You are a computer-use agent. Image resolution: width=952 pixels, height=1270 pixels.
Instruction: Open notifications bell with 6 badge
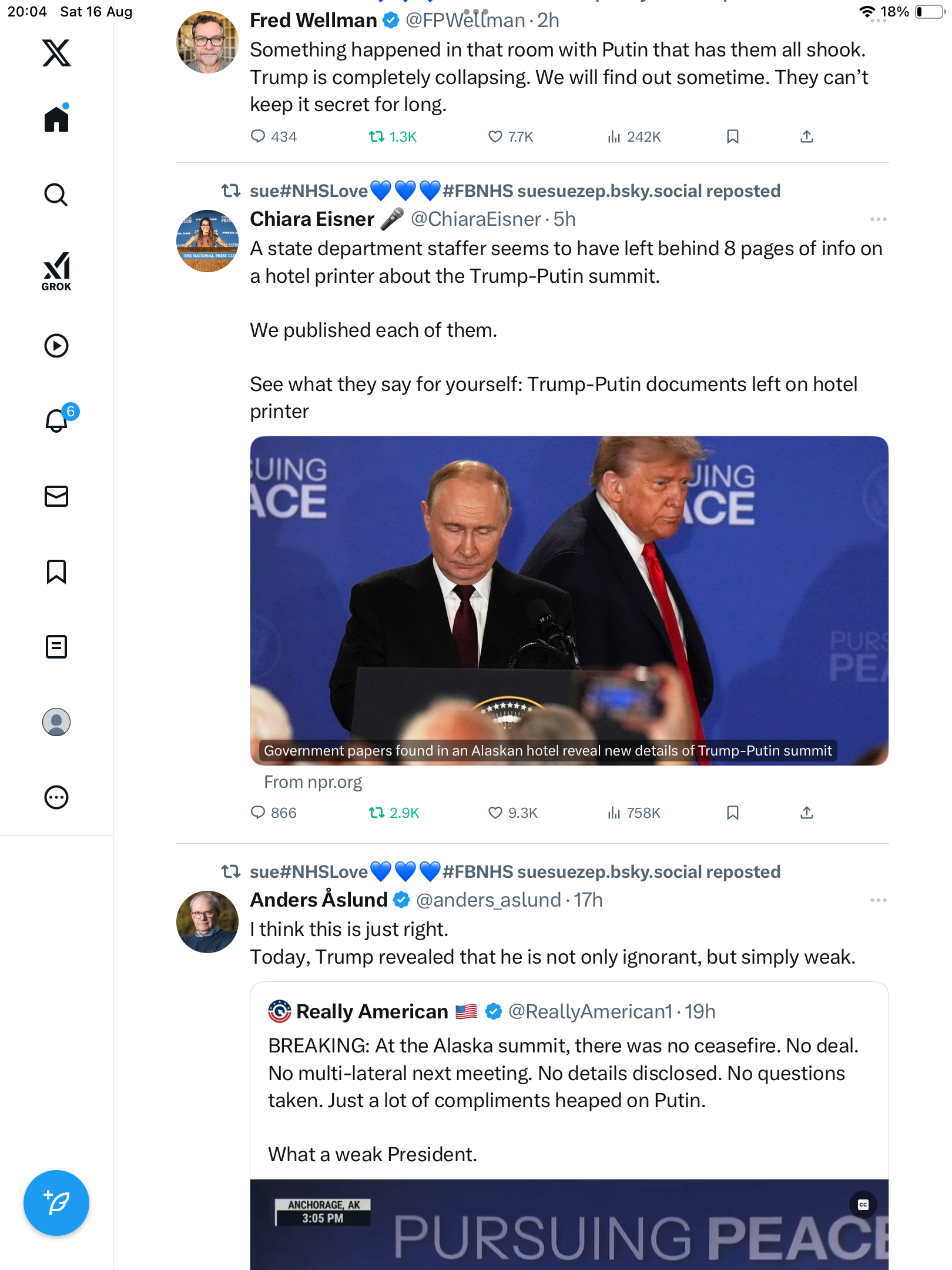coord(57,420)
